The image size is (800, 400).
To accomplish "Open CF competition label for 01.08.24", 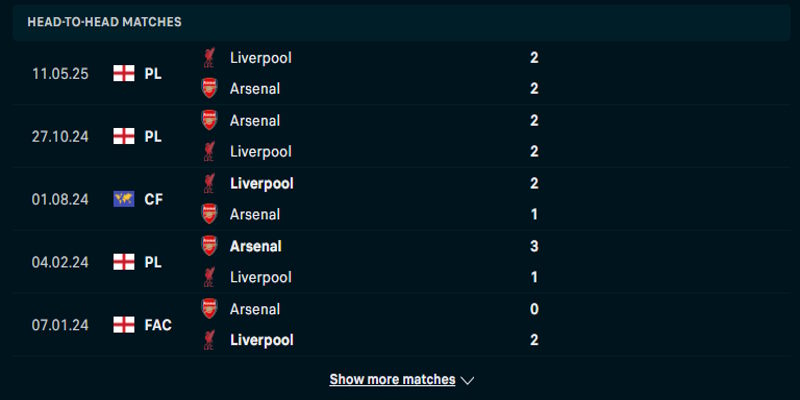I will 153,199.
